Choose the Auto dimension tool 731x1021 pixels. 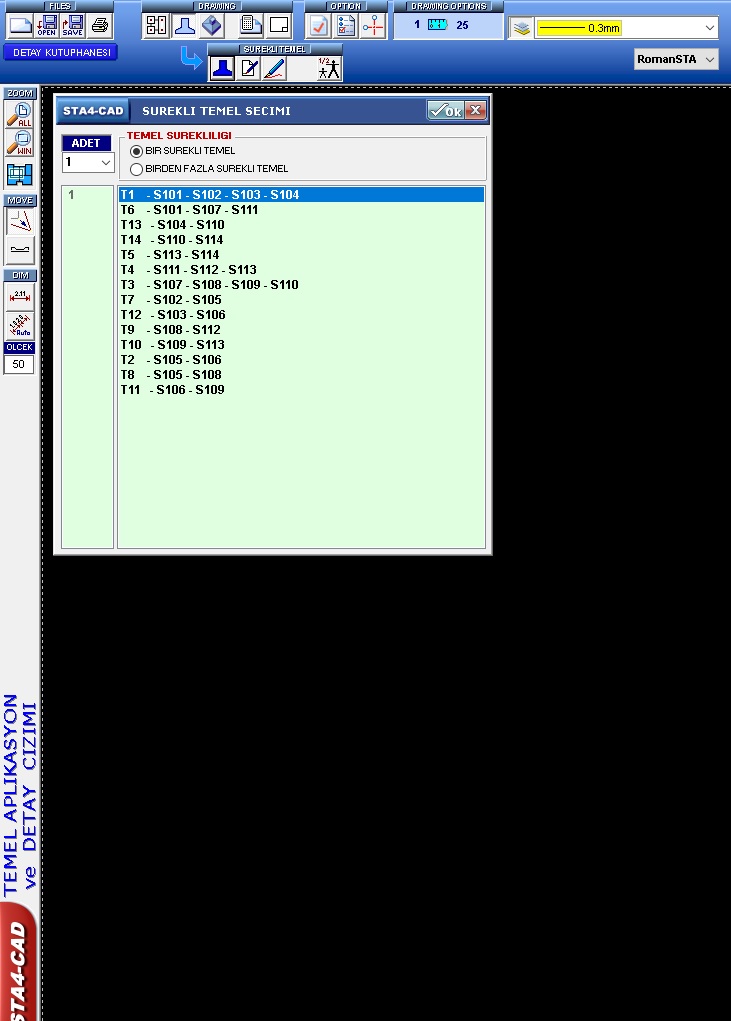coord(20,325)
